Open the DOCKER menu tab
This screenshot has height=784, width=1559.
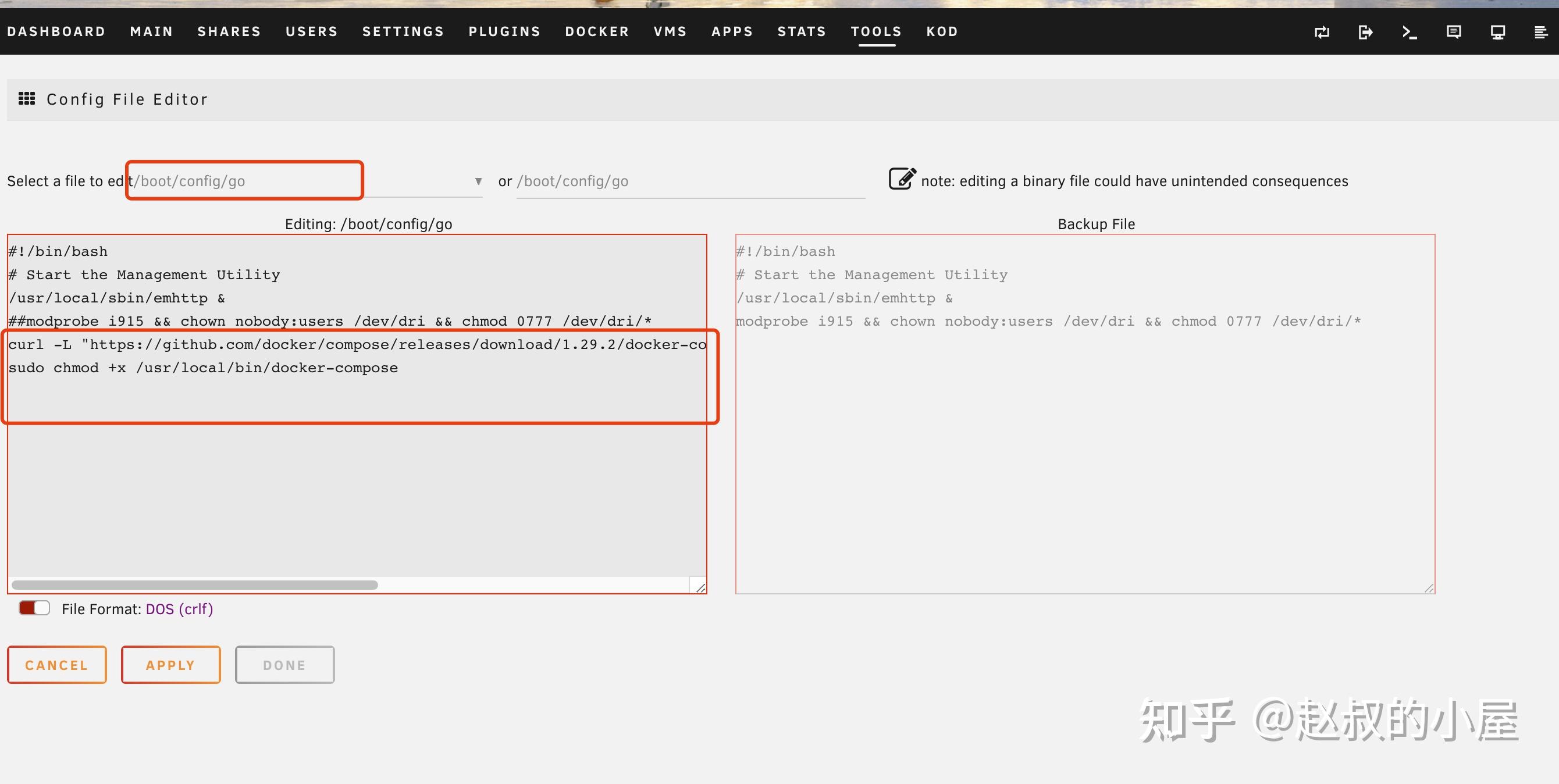coord(597,31)
